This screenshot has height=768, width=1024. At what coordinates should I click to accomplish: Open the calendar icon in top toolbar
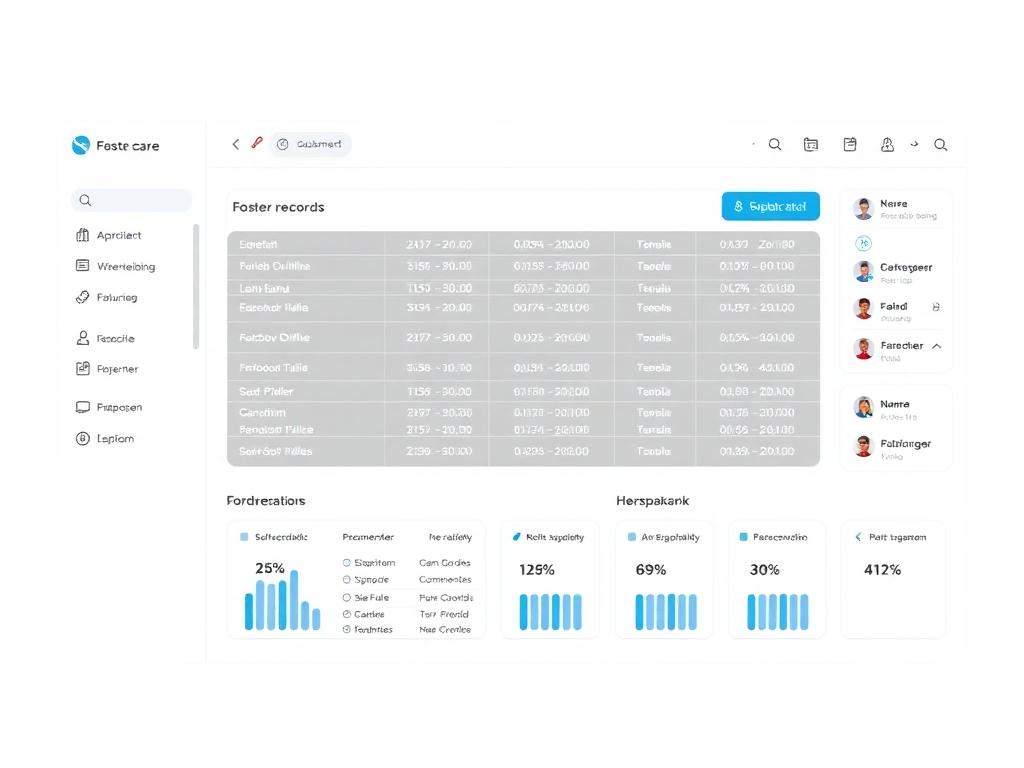tap(811, 145)
